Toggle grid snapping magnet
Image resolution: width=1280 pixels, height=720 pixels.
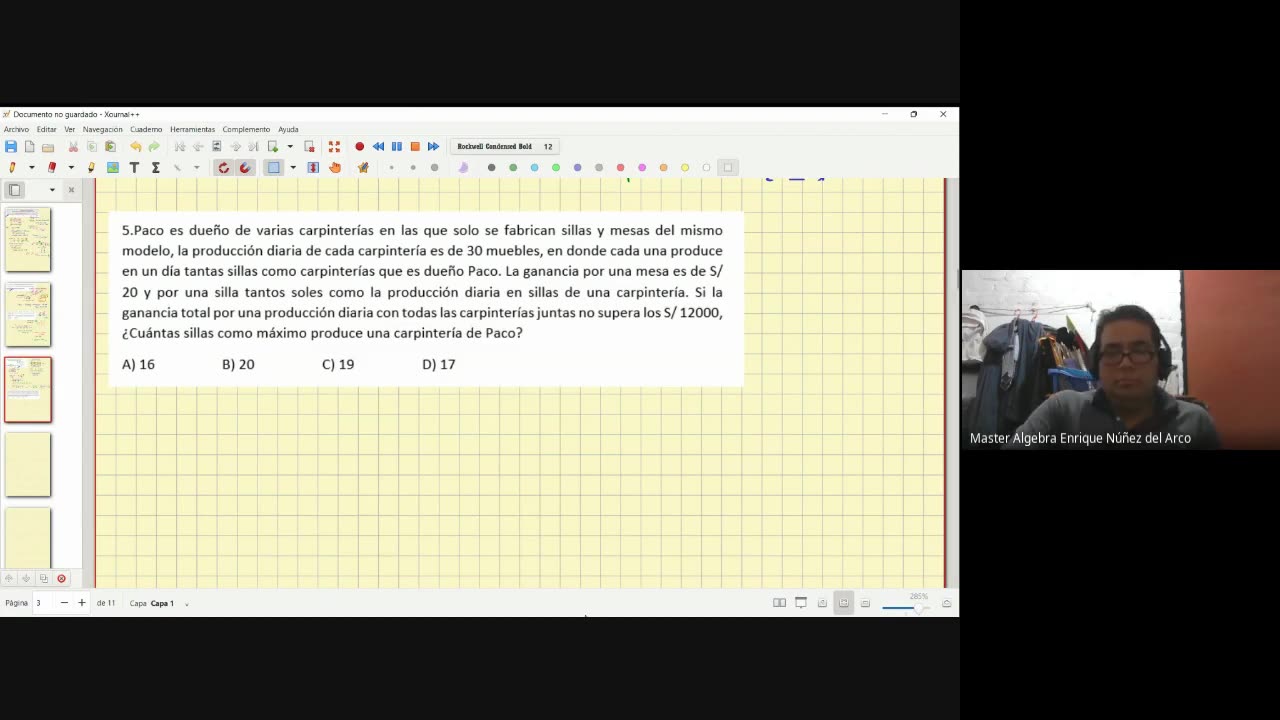click(x=245, y=168)
